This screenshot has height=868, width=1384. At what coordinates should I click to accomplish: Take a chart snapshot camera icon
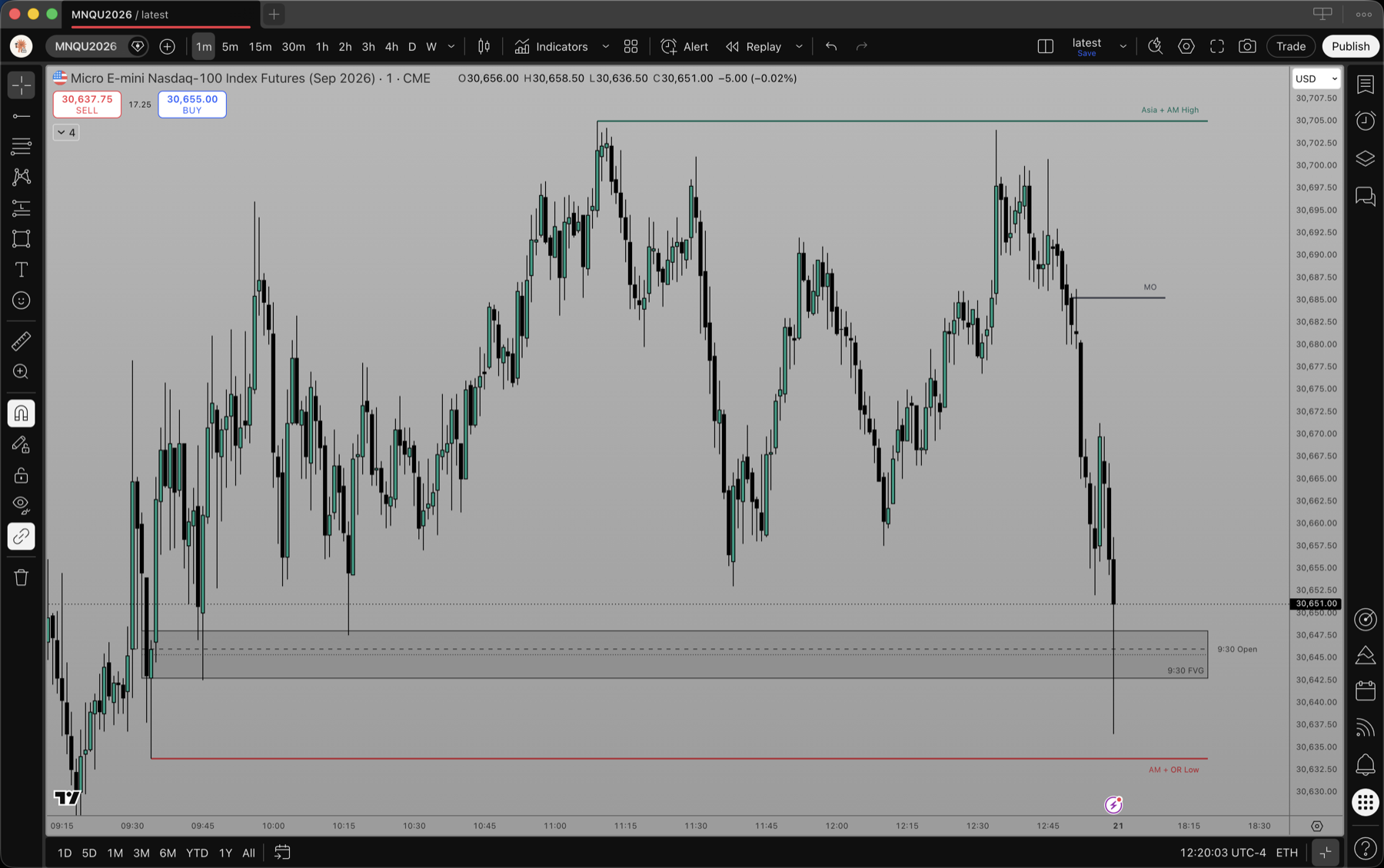coord(1247,47)
